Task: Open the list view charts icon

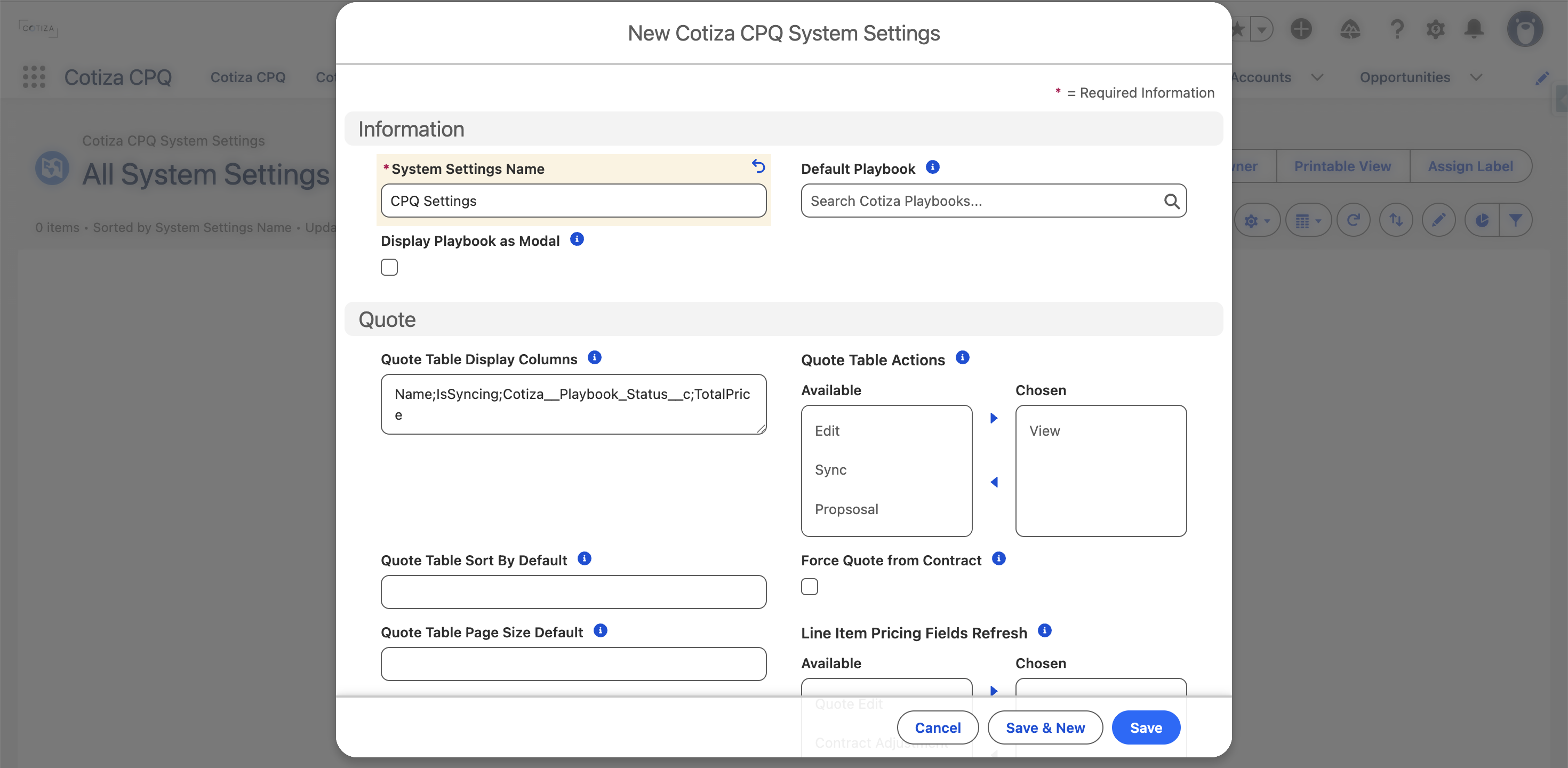Action: [1482, 220]
